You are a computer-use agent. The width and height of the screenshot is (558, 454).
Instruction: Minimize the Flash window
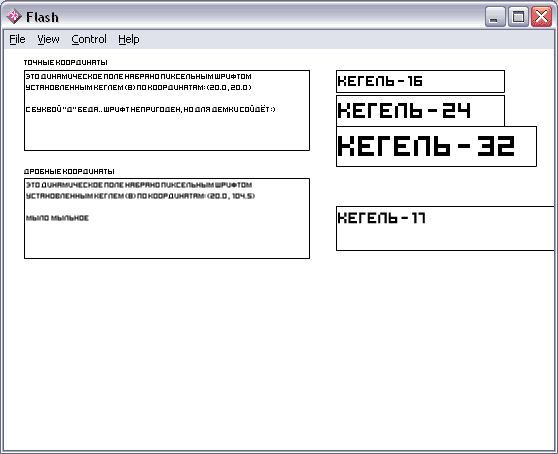(495, 16)
